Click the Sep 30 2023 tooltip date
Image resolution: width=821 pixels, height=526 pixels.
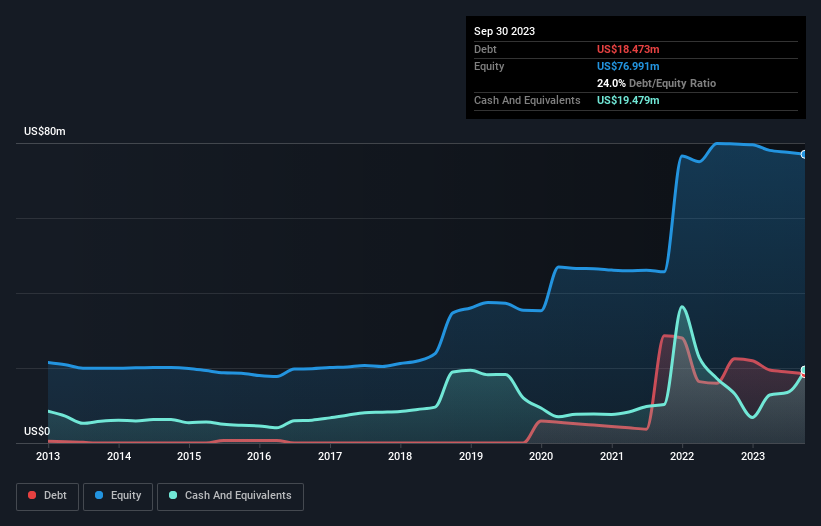(x=504, y=31)
